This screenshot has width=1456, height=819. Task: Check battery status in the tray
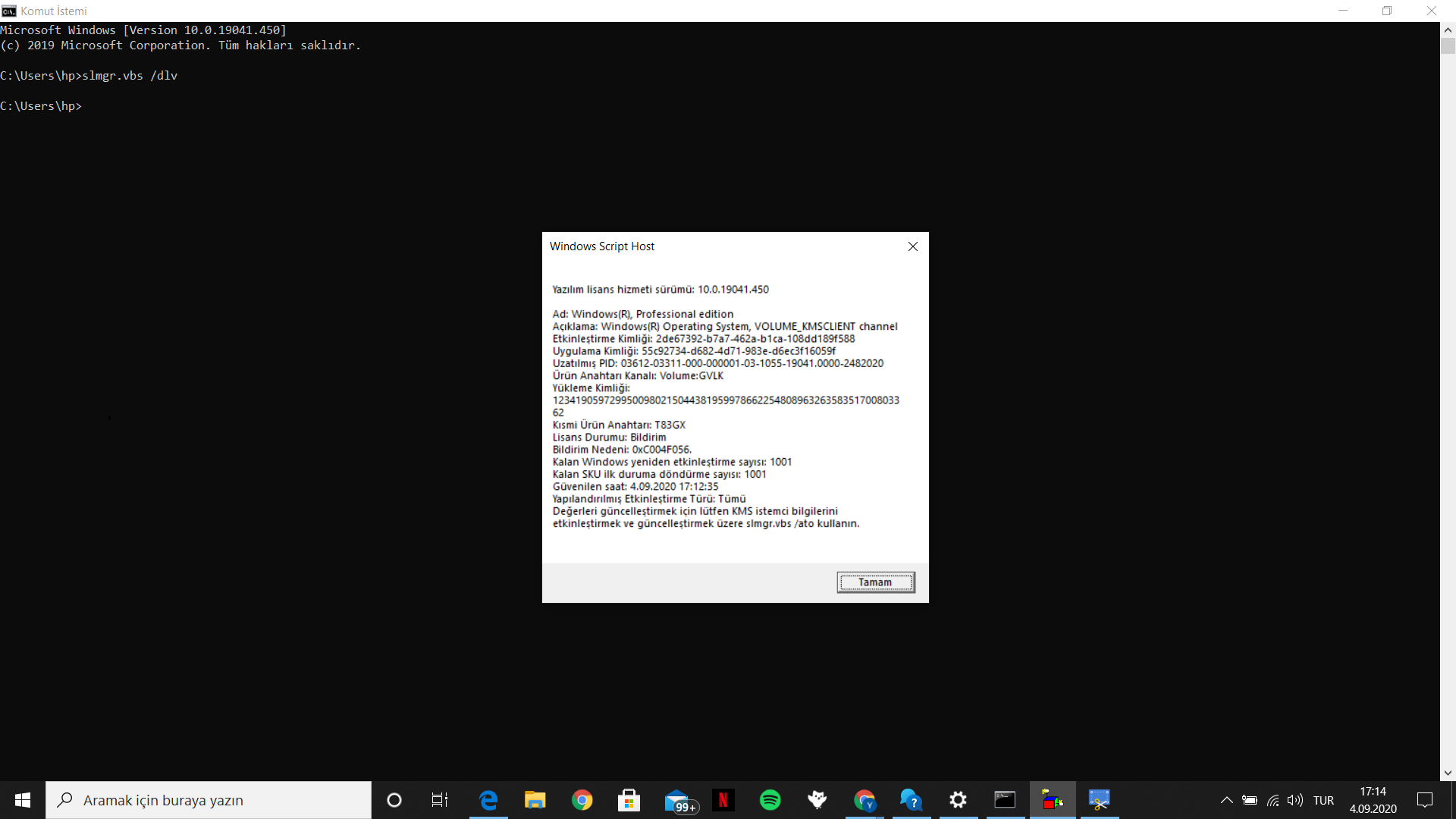point(1250,800)
